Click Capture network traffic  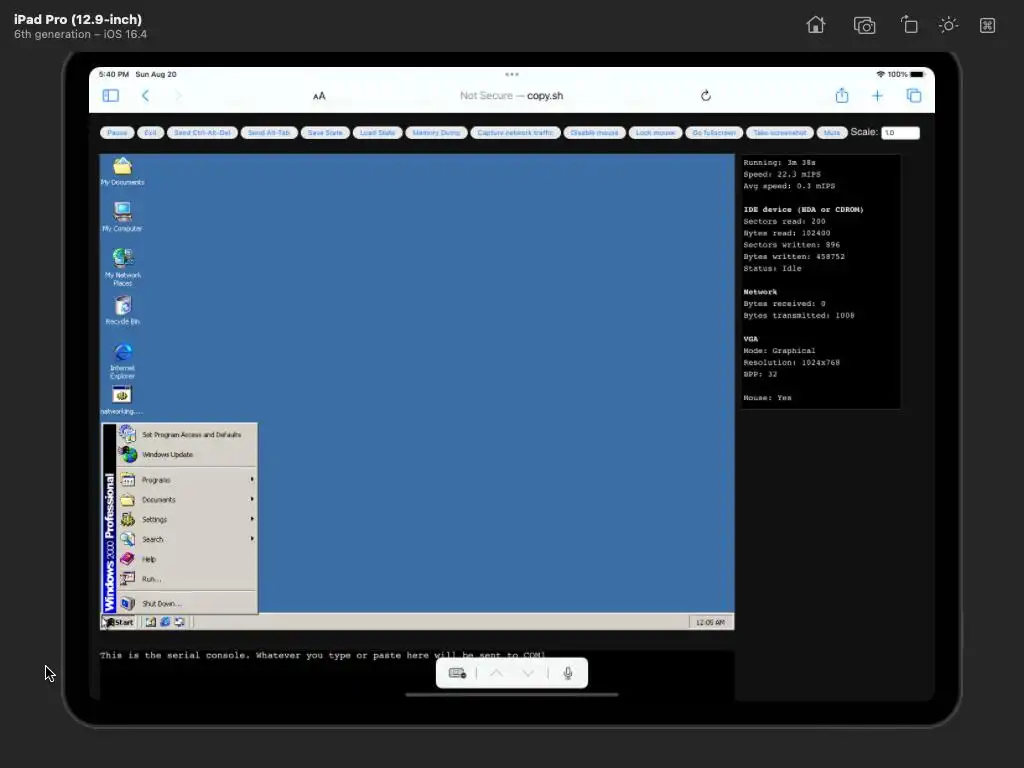pyautogui.click(x=515, y=133)
